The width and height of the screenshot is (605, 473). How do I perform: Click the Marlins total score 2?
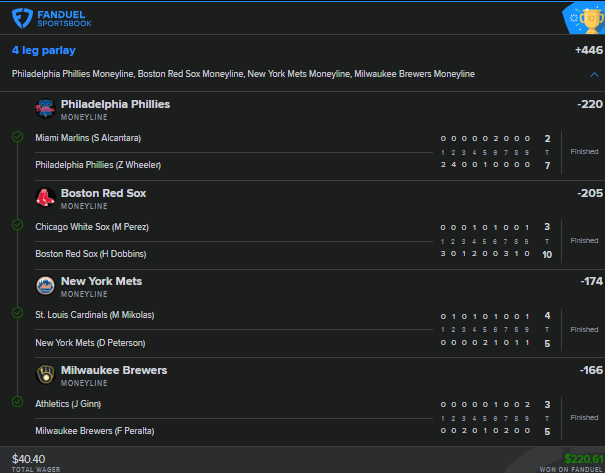pyautogui.click(x=547, y=139)
